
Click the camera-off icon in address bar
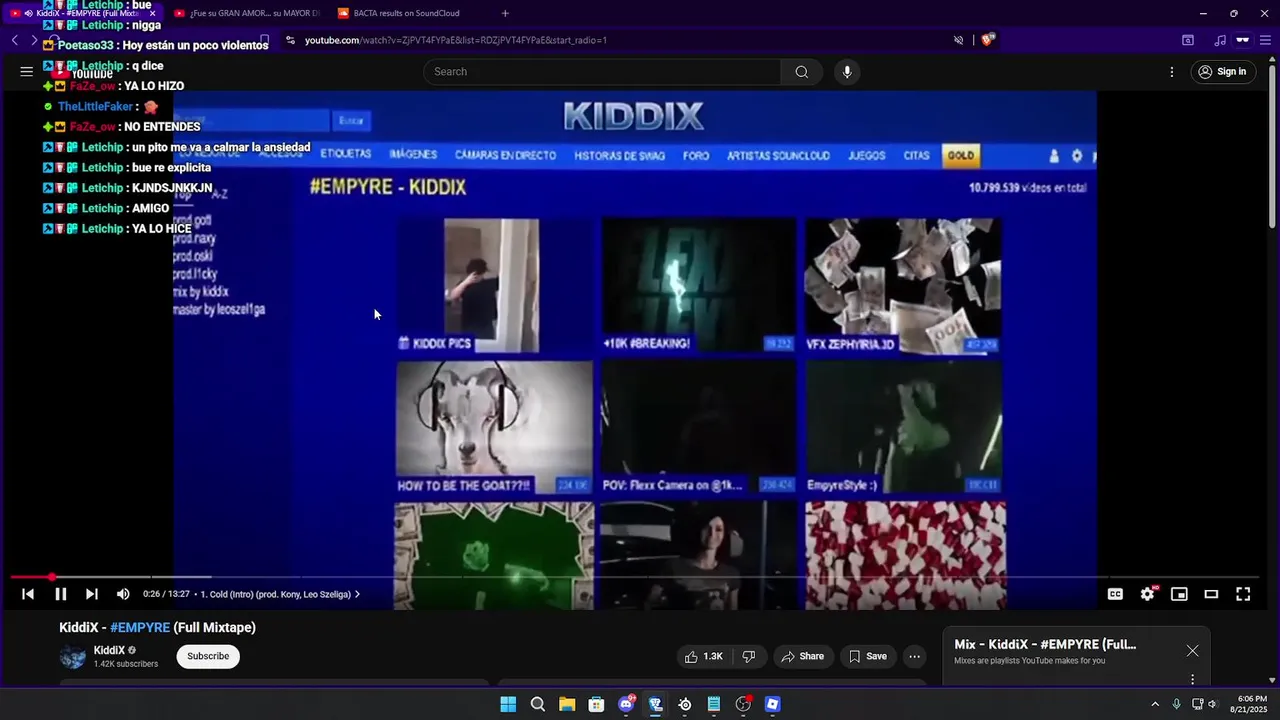(x=958, y=40)
